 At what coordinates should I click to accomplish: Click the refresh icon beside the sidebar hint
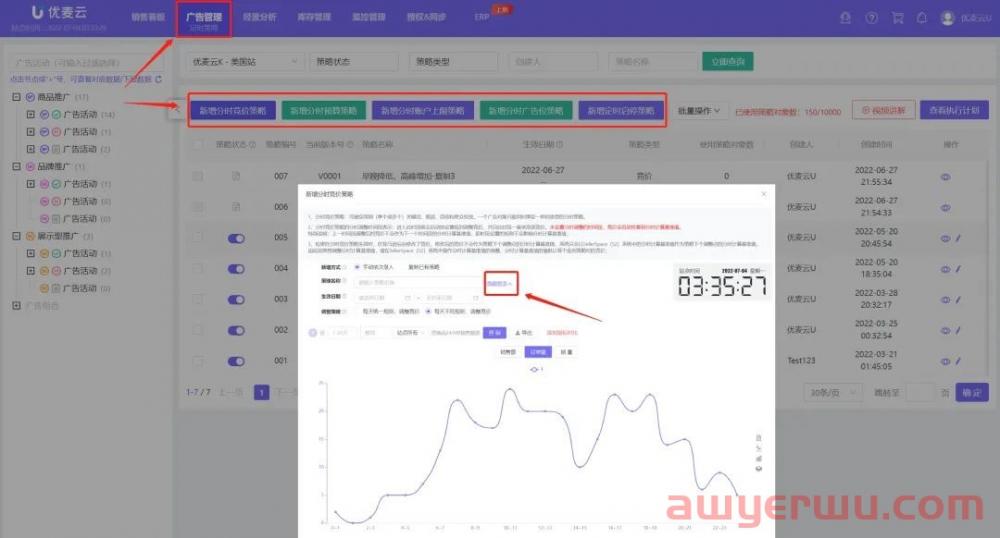[158, 79]
